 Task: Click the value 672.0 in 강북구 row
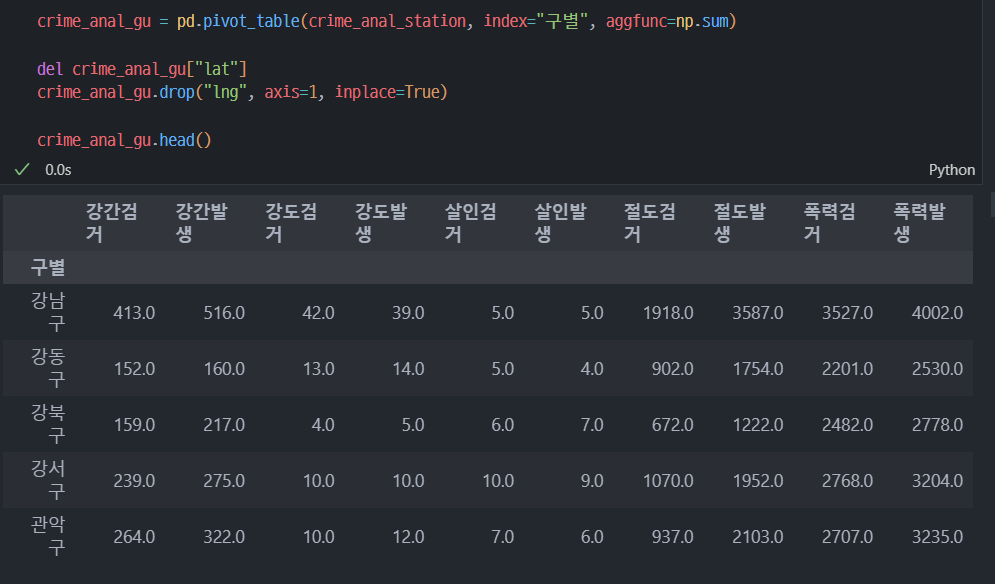pos(673,425)
